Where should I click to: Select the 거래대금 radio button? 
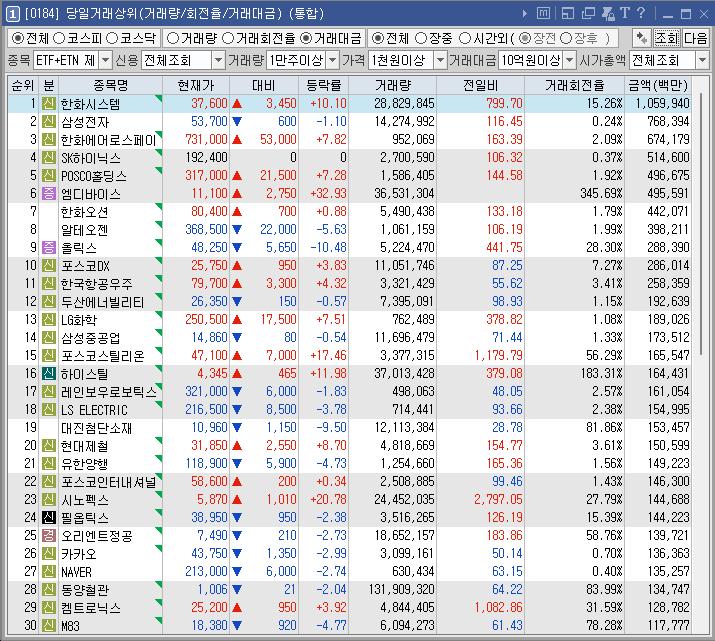click(x=306, y=38)
